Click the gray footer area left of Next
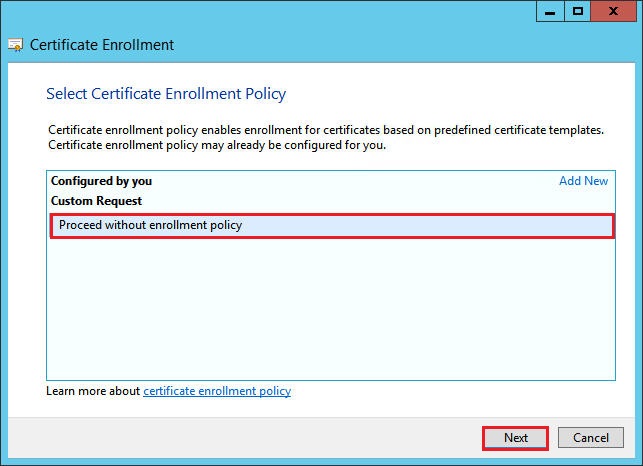This screenshot has height=466, width=643. (x=250, y=437)
